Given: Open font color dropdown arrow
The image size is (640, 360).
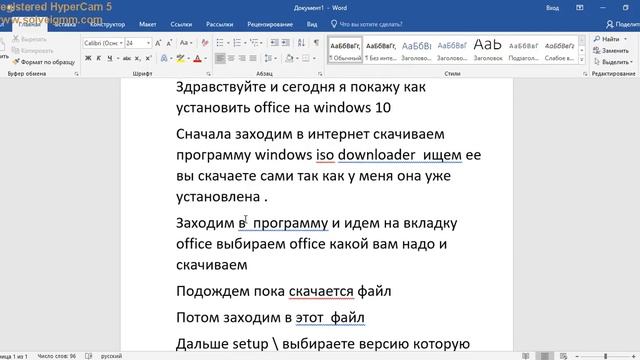Looking at the screenshot, I should point(205,58).
